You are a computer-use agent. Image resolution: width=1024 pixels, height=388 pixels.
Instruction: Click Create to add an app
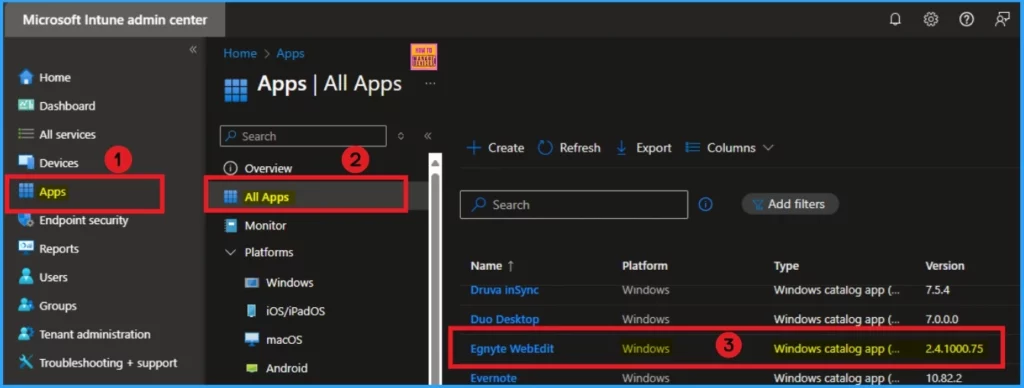[496, 148]
